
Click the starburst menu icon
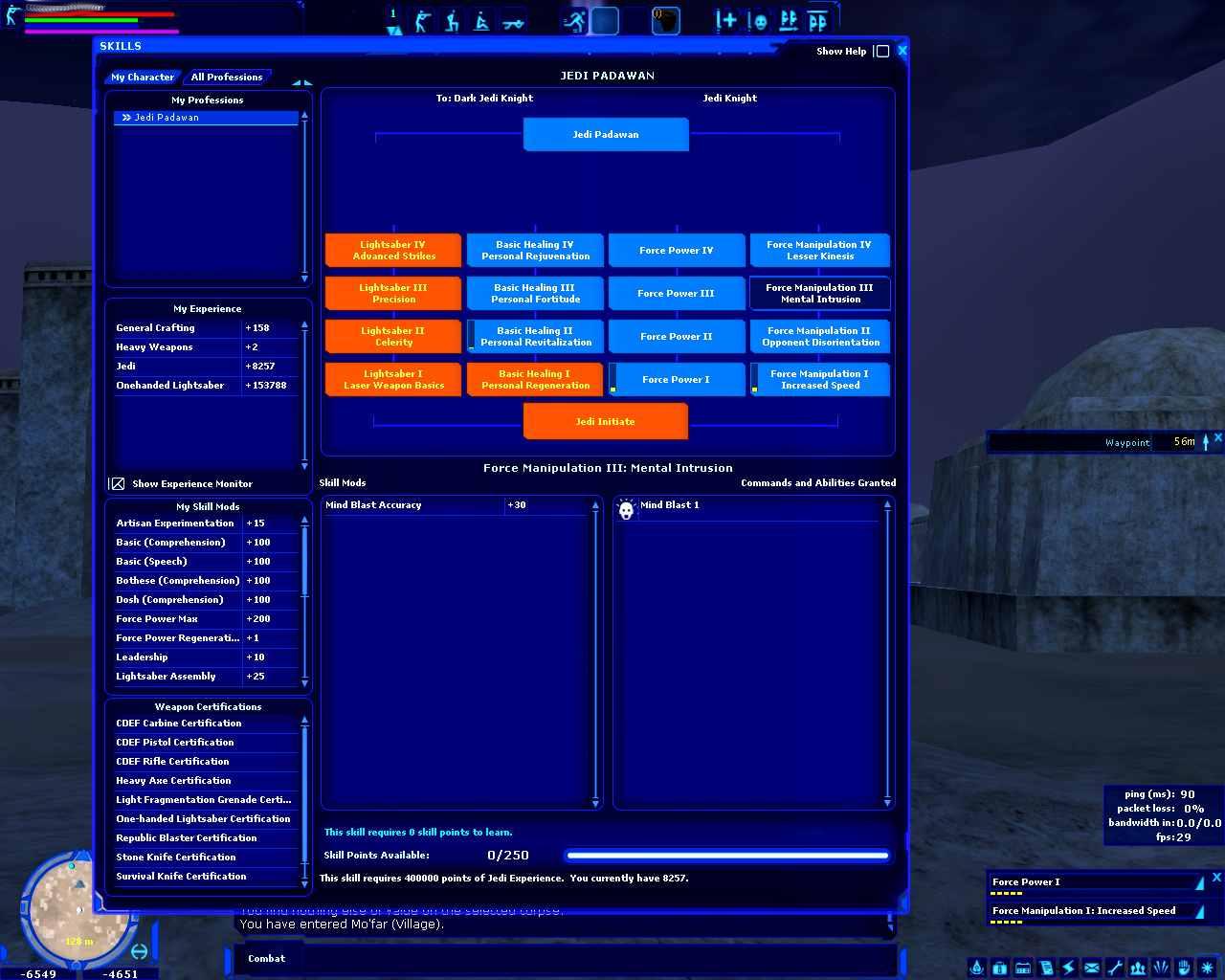click(x=1207, y=968)
